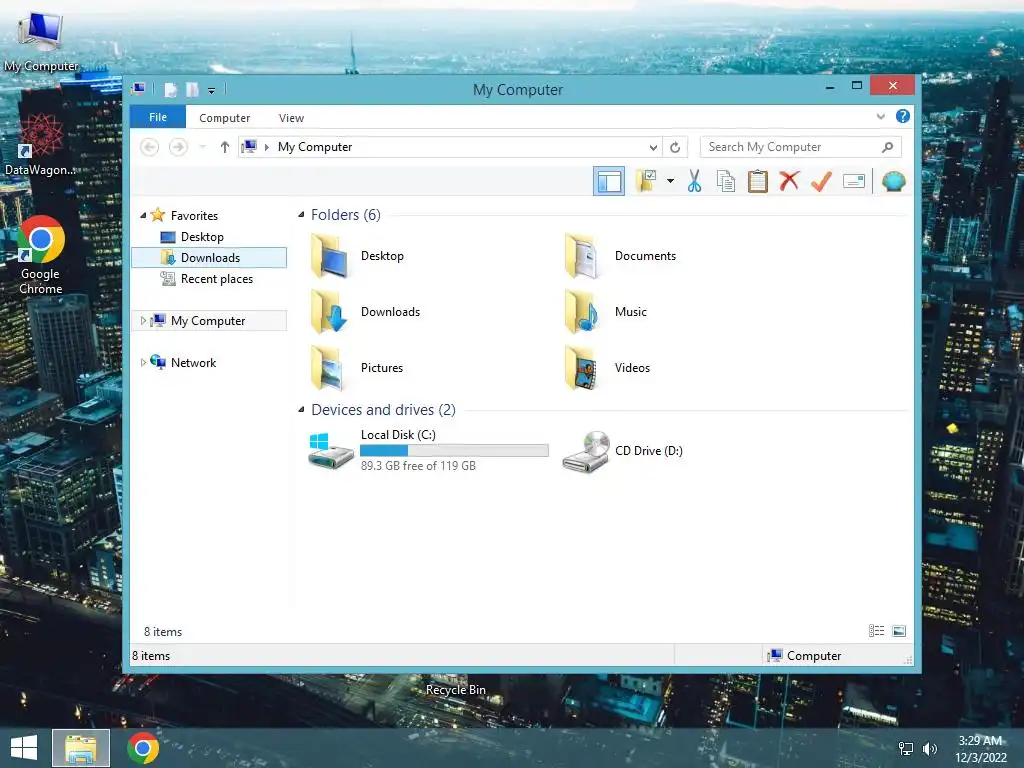Switch to the View ribbon tab
Viewport: 1024px width, 768px height.
pyautogui.click(x=291, y=118)
